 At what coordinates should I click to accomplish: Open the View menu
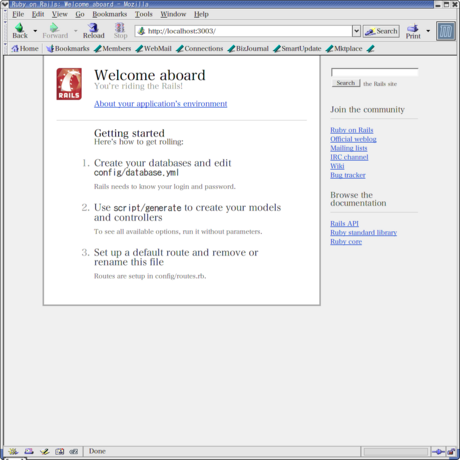point(59,14)
